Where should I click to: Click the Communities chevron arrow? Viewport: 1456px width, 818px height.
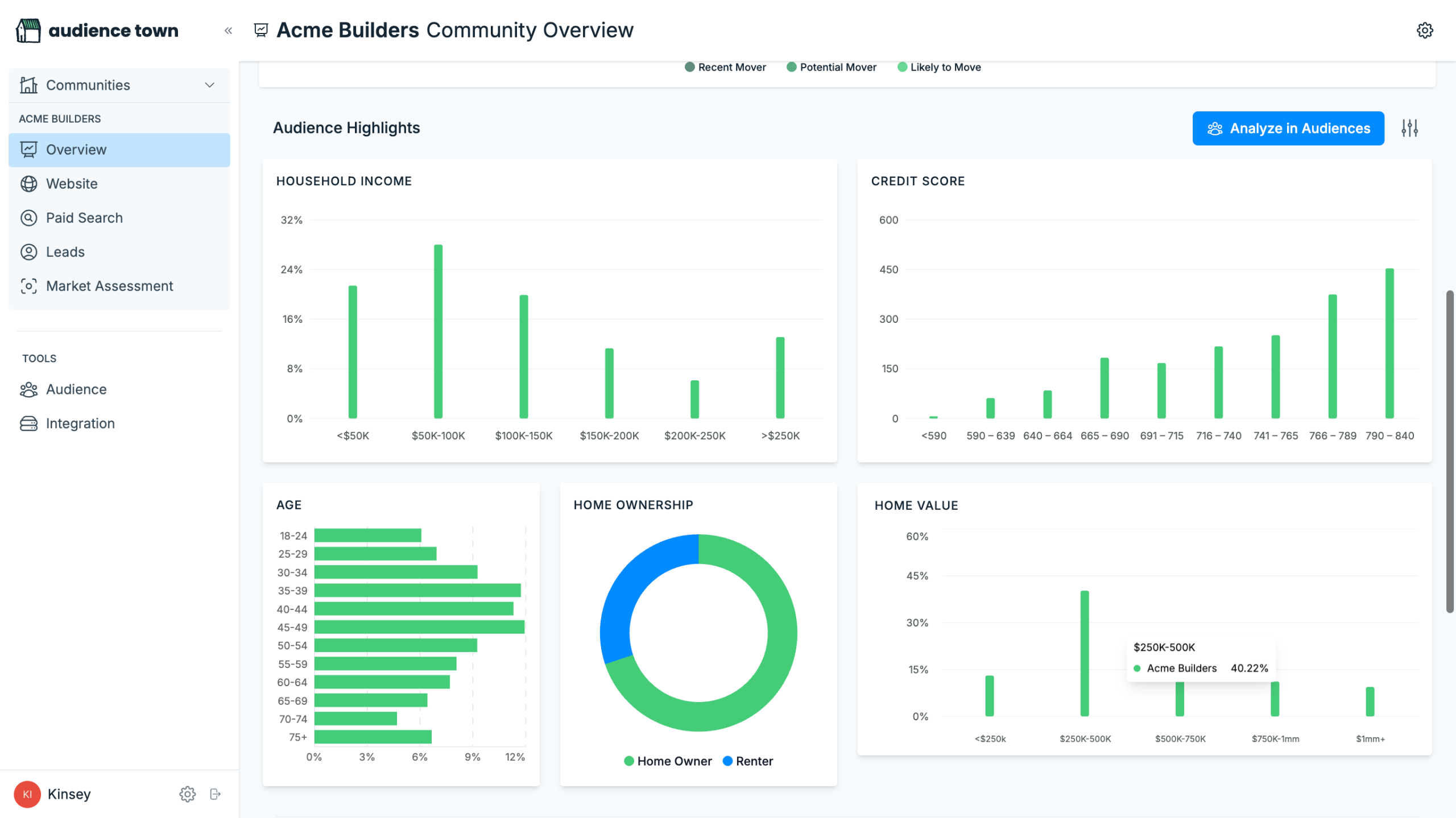pos(209,85)
